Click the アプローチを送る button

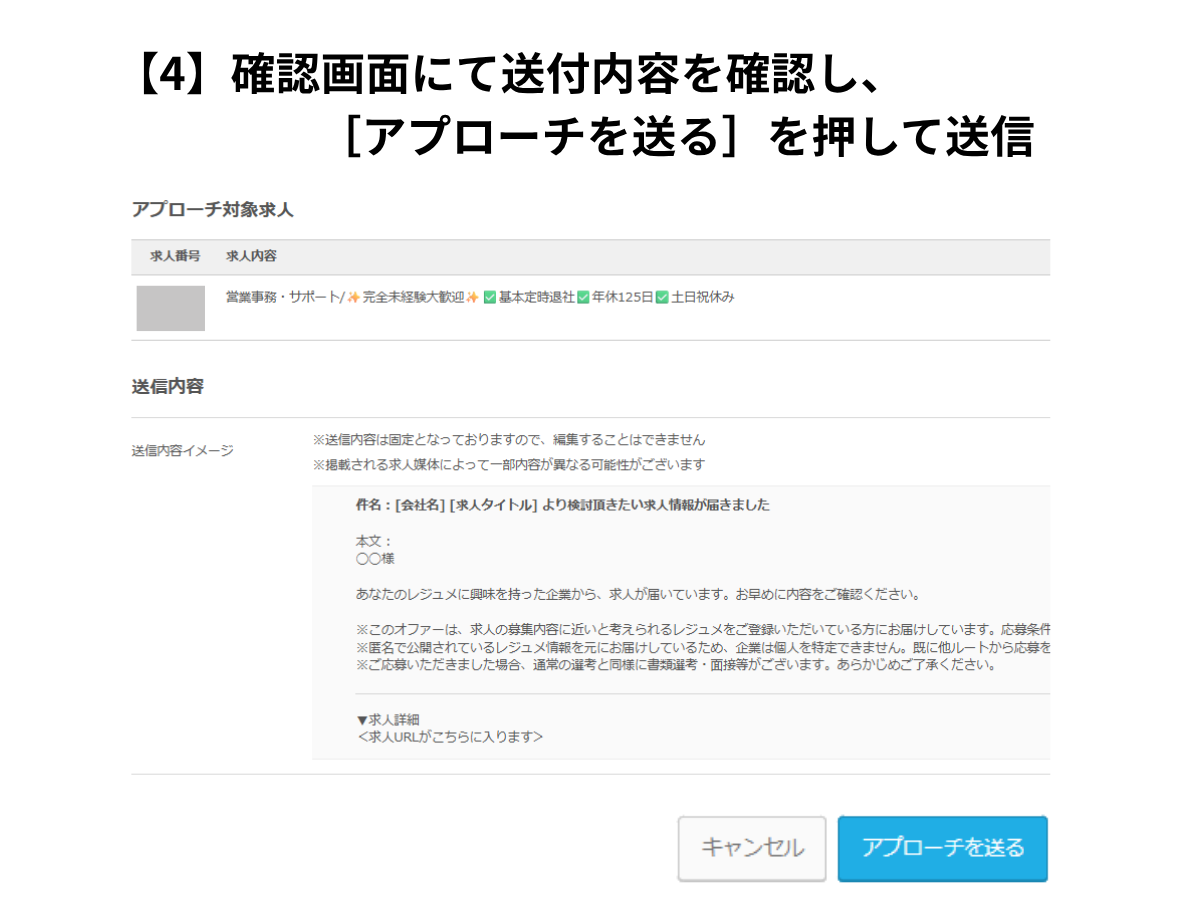[x=942, y=848]
